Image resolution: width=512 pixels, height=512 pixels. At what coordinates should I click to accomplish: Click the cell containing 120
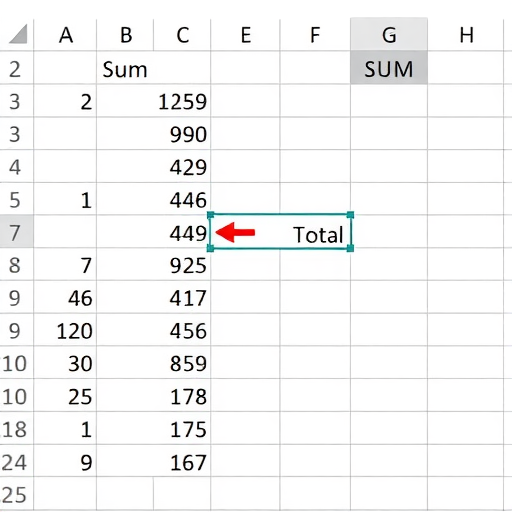(x=65, y=330)
